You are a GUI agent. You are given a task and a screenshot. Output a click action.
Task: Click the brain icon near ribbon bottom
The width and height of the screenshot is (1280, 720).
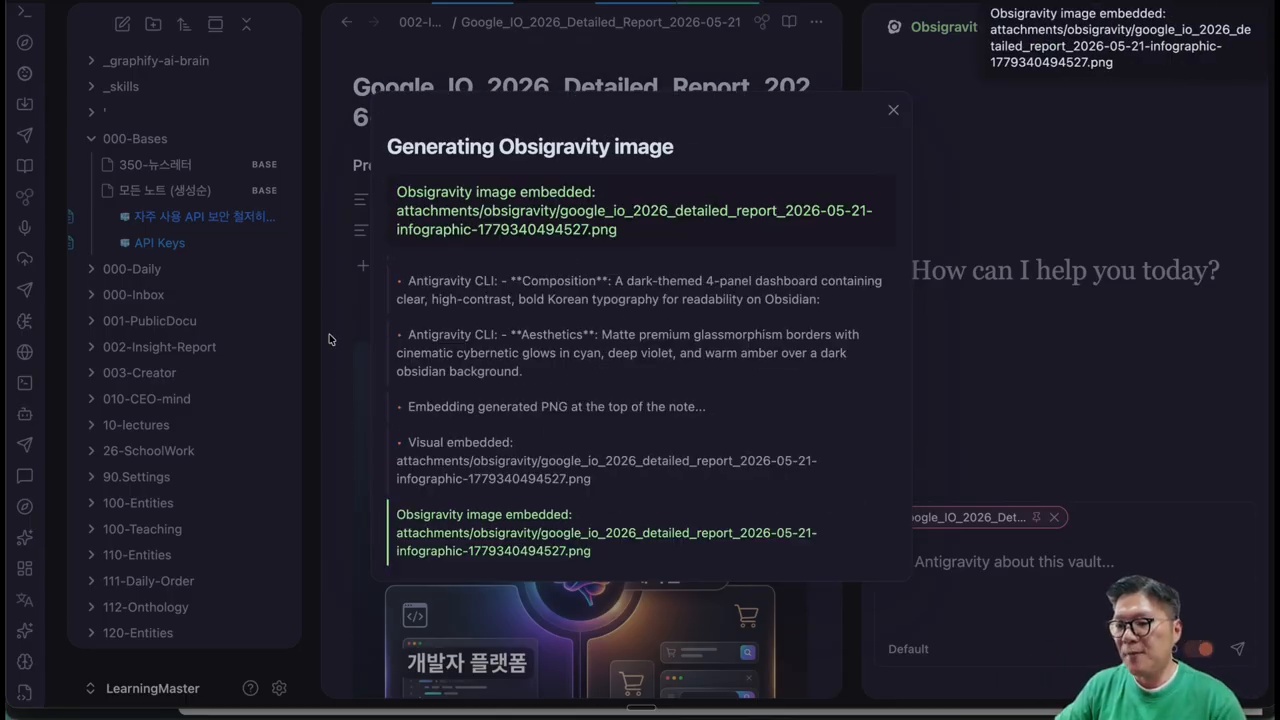pos(25,662)
